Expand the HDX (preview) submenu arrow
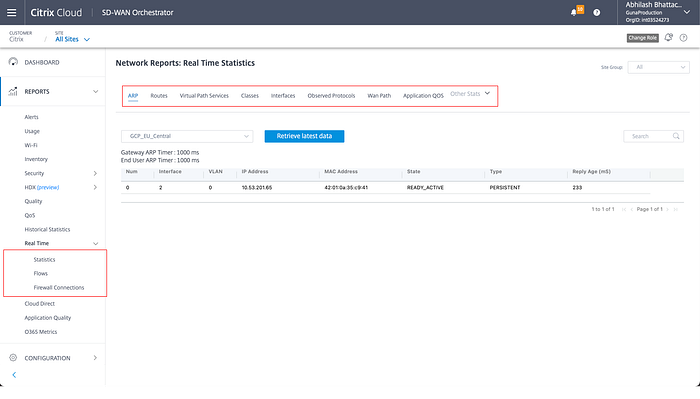This screenshot has height=399, width=700. [95, 187]
